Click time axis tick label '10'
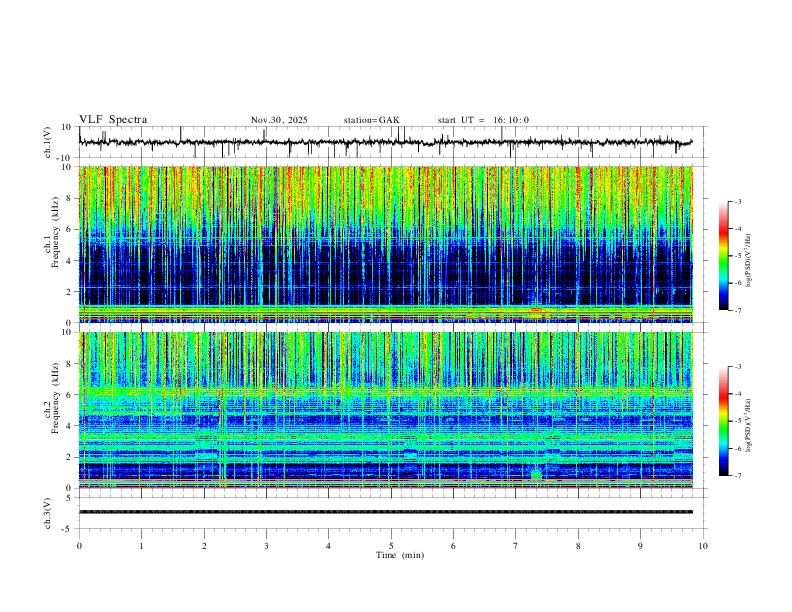This screenshot has width=792, height=612. pos(703,546)
